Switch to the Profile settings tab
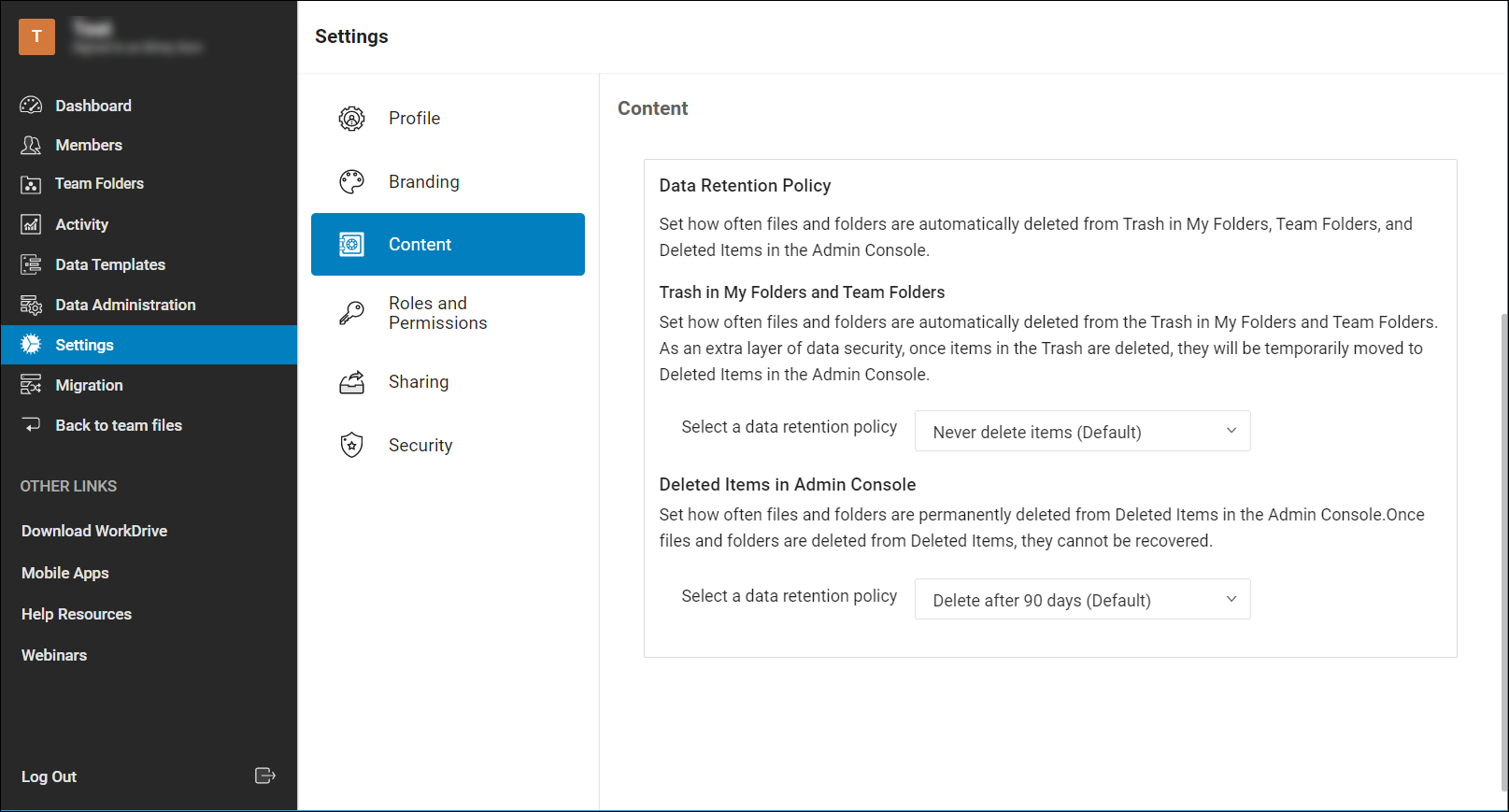The image size is (1509, 812). pyautogui.click(x=414, y=119)
